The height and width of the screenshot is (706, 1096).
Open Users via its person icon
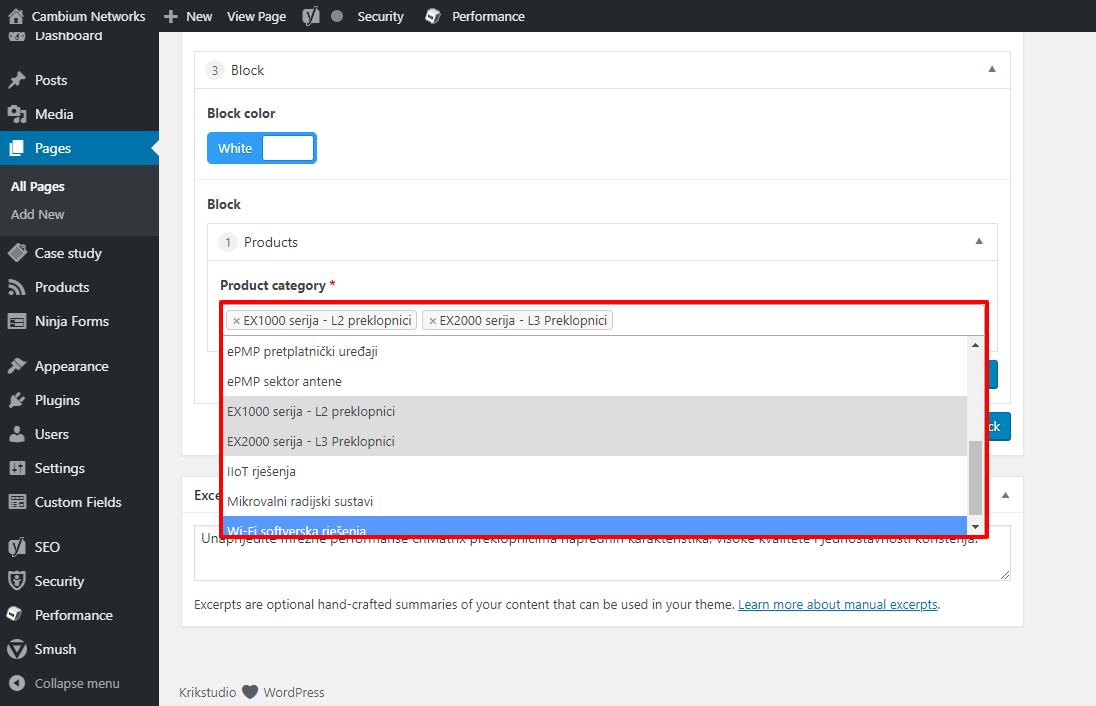tap(17, 434)
